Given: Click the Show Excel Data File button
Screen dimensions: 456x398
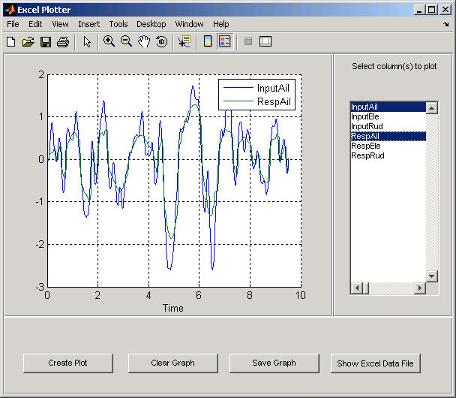Looking at the screenshot, I should pos(375,363).
